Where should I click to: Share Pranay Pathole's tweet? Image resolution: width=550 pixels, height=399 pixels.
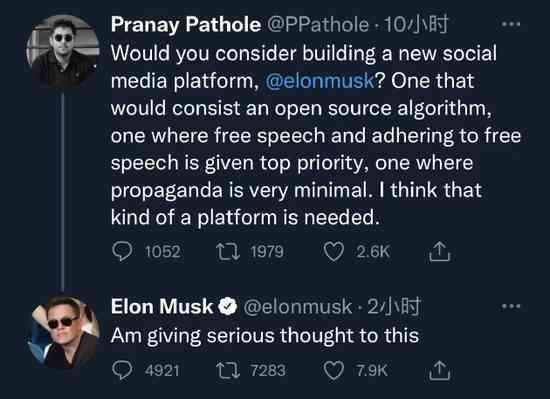pos(440,251)
